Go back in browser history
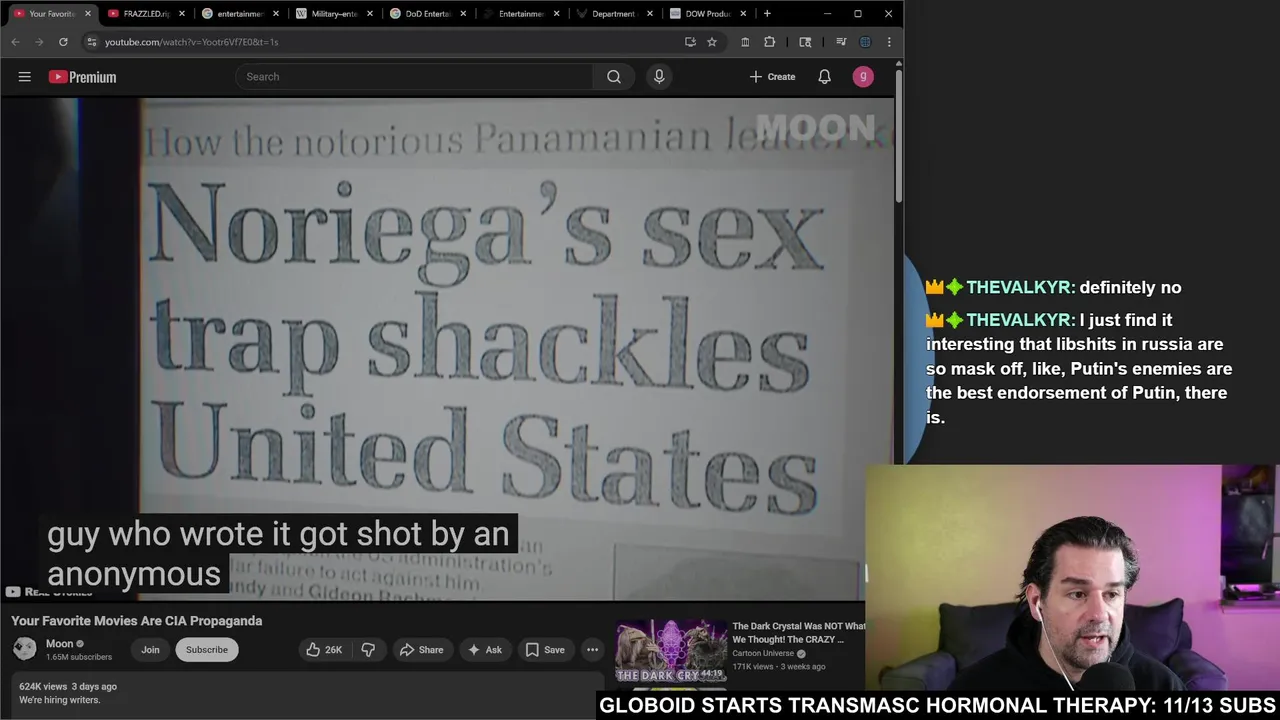1280x720 pixels. (15, 42)
